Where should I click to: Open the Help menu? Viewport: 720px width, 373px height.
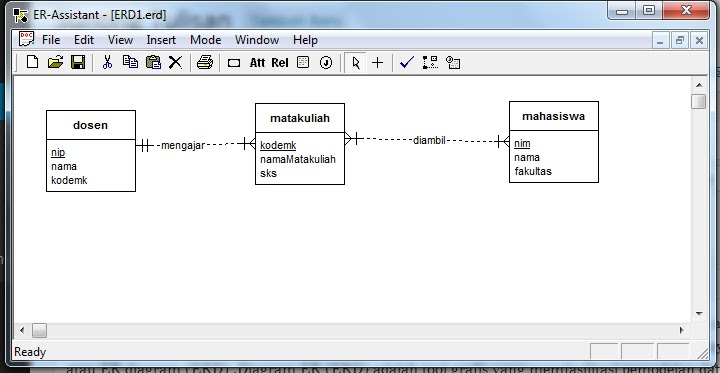[x=305, y=40]
